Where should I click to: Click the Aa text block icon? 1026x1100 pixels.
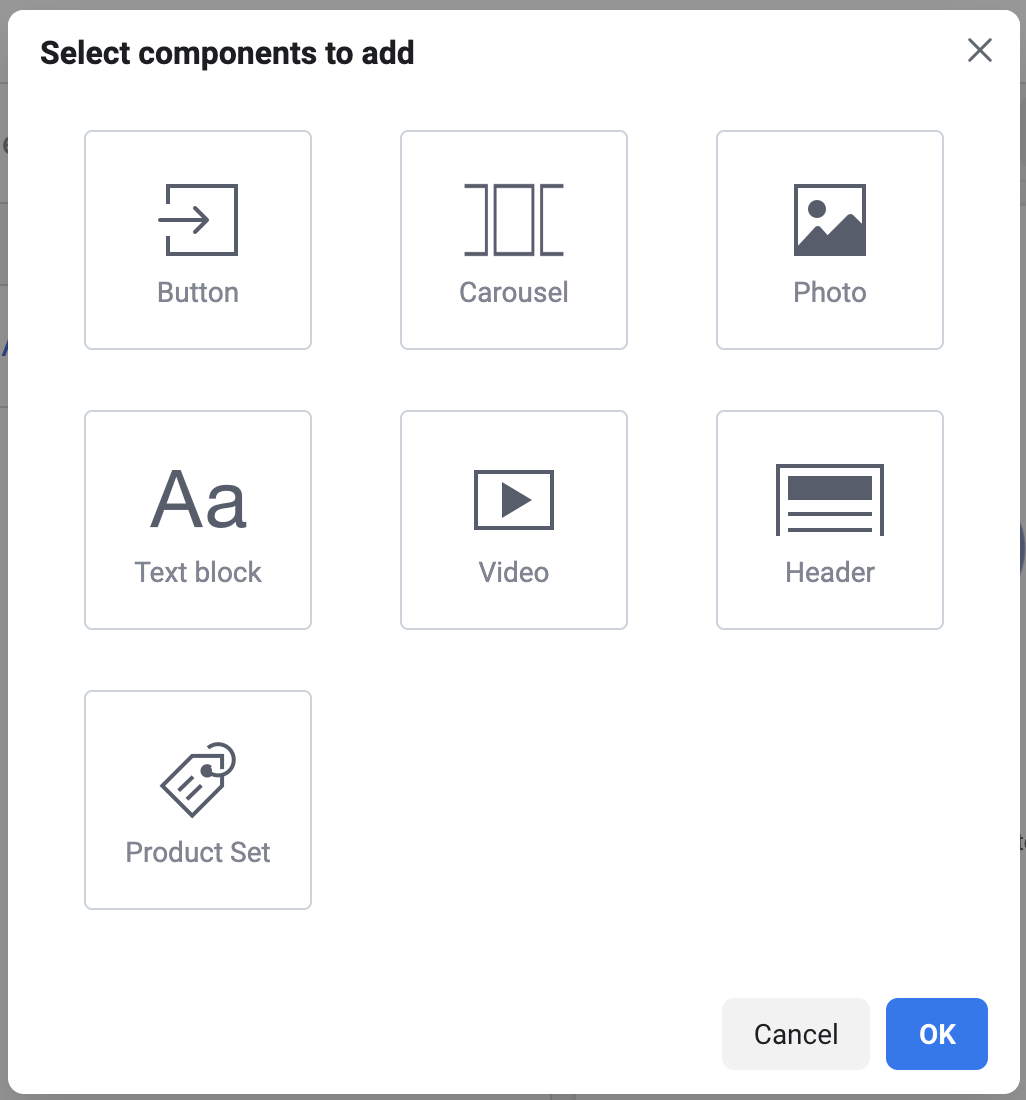point(198,500)
